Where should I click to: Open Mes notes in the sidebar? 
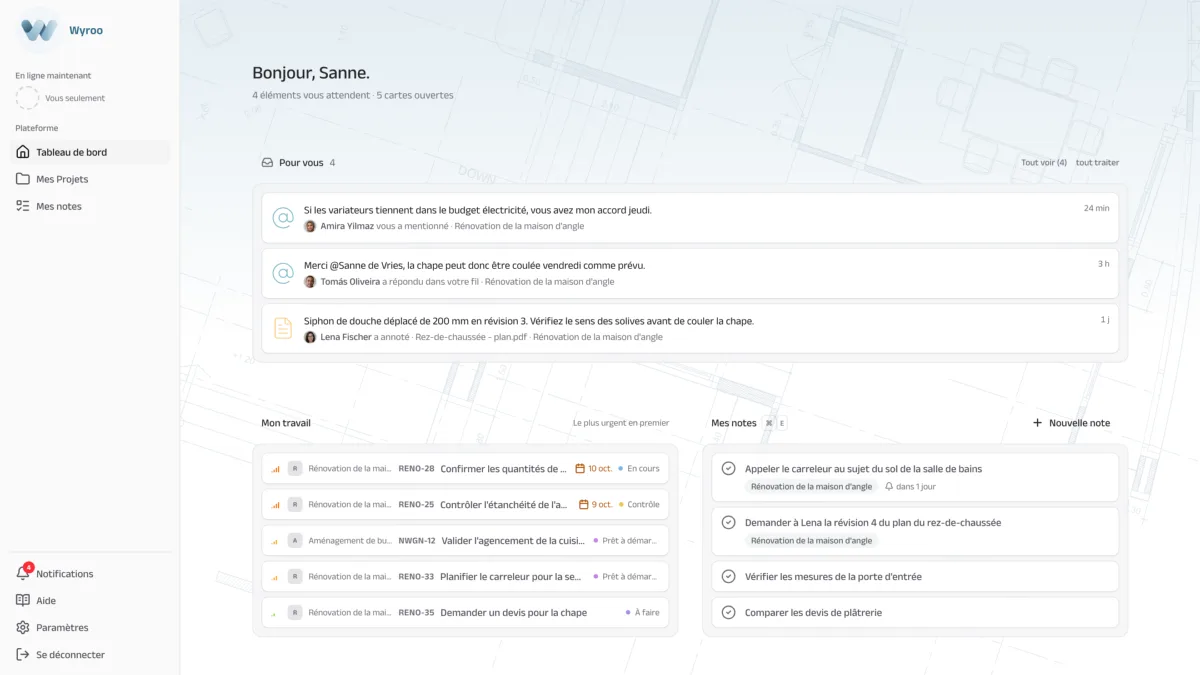click(x=90, y=206)
